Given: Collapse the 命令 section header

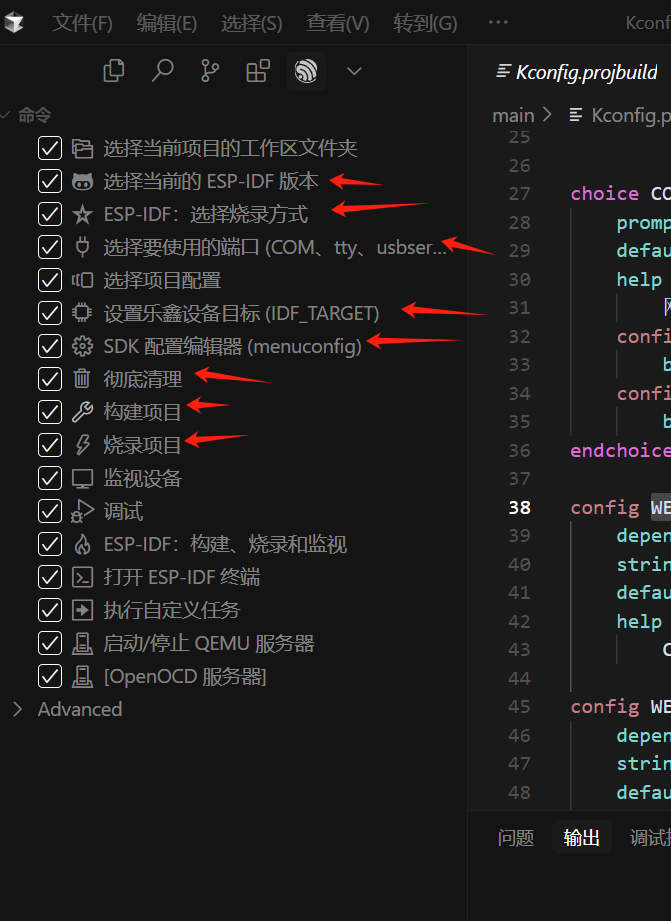Looking at the screenshot, I should point(34,116).
